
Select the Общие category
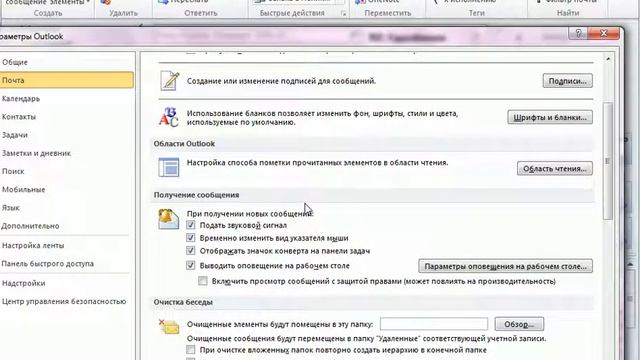[67, 62]
